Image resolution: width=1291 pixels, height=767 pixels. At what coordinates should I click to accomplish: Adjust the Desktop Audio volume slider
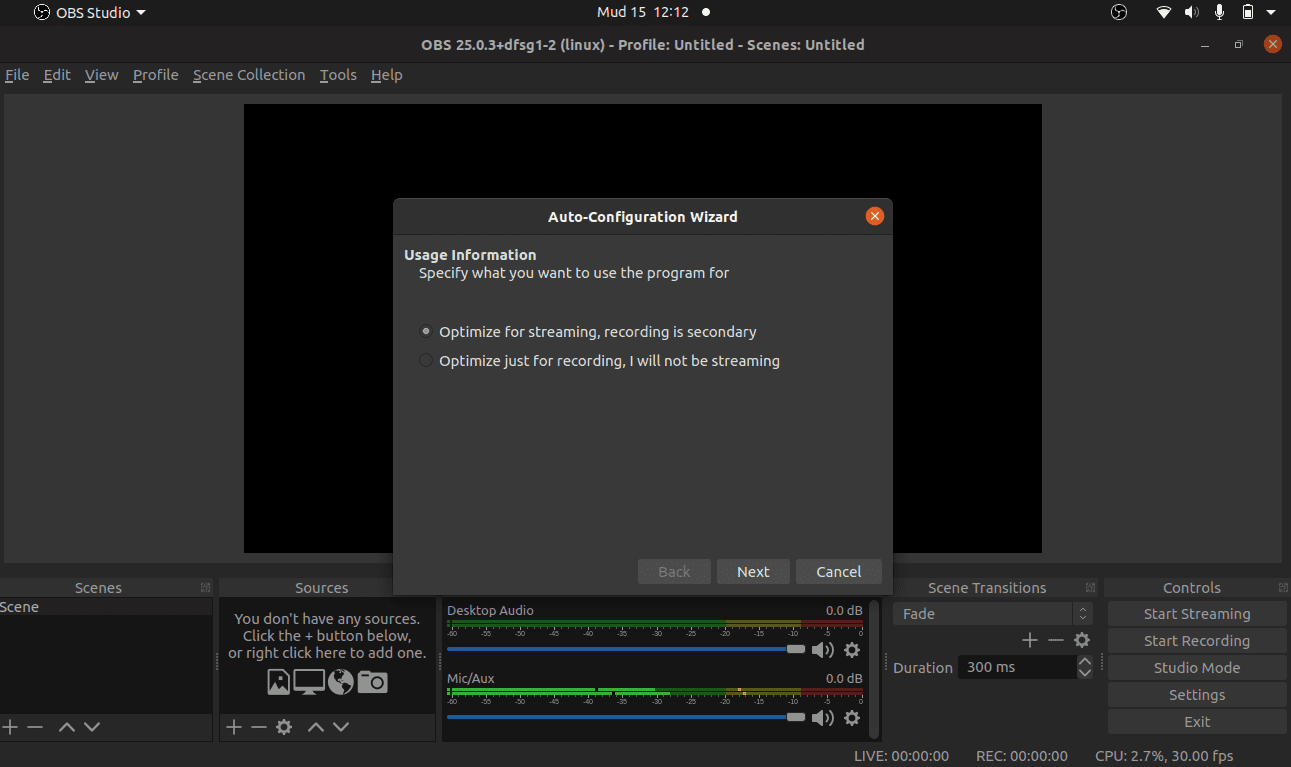tap(626, 649)
